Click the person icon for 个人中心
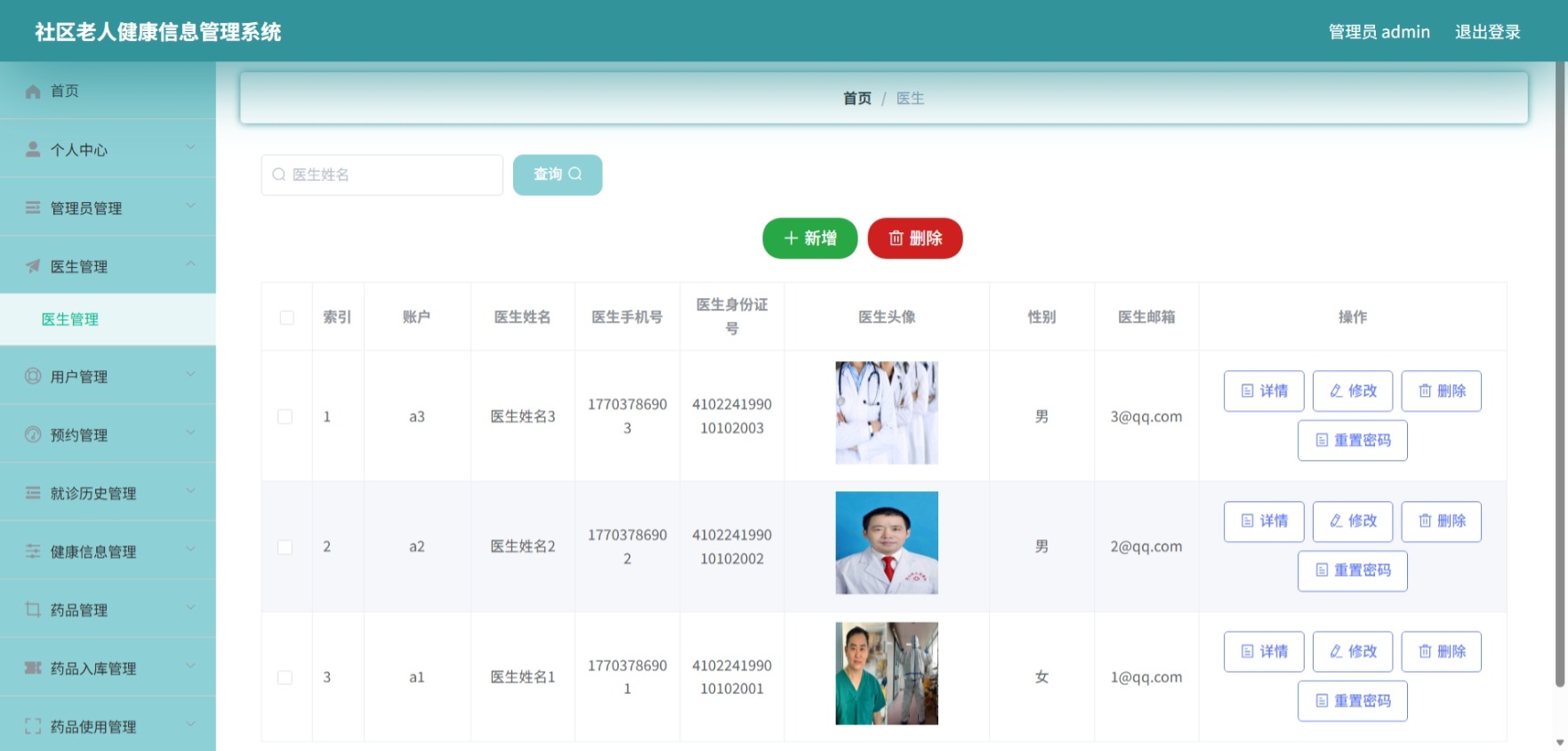 pyautogui.click(x=33, y=149)
